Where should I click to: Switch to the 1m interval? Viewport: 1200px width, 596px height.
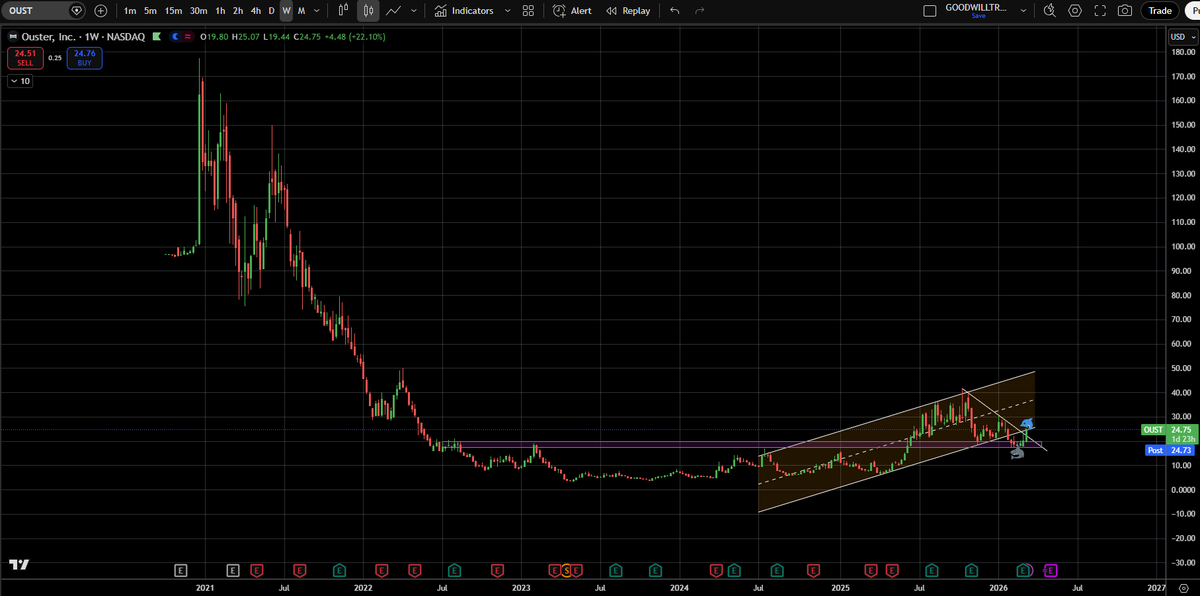[x=130, y=11]
